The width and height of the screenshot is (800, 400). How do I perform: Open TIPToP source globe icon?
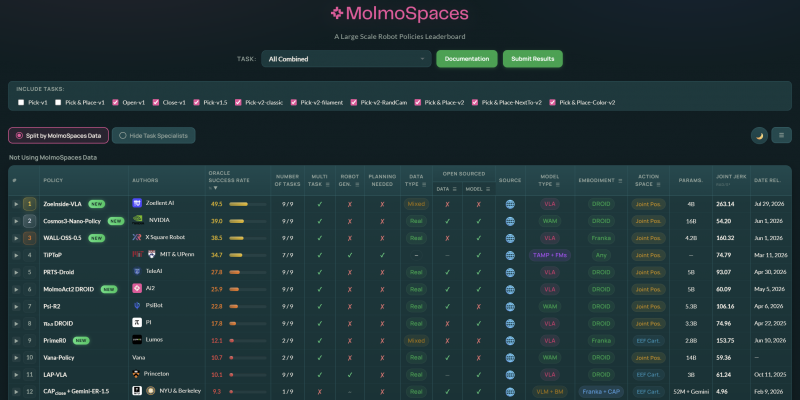(x=510, y=255)
